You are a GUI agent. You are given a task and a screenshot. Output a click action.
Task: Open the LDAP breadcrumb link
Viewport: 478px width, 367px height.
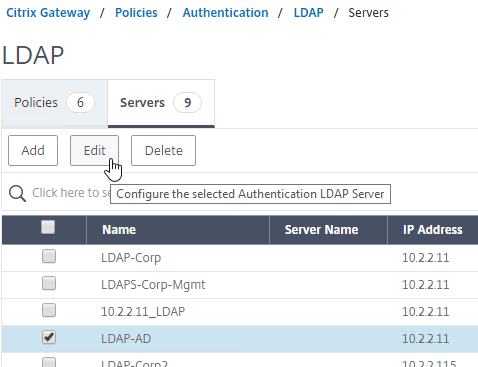pyautogui.click(x=308, y=13)
